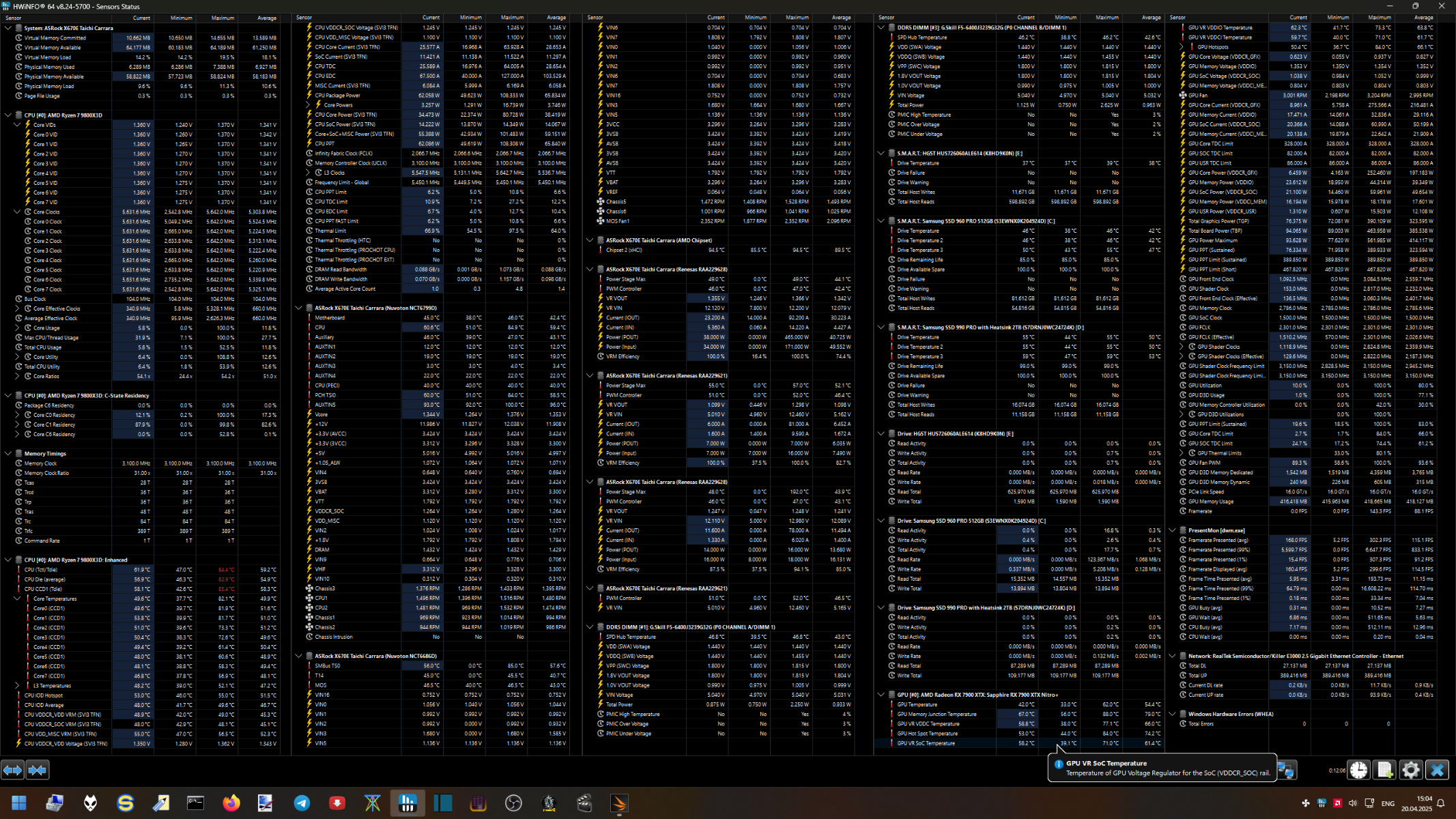This screenshot has height=819, width=1456.
Task: Collapse the PresentMon [dwm.exe] section
Action: 1172,530
